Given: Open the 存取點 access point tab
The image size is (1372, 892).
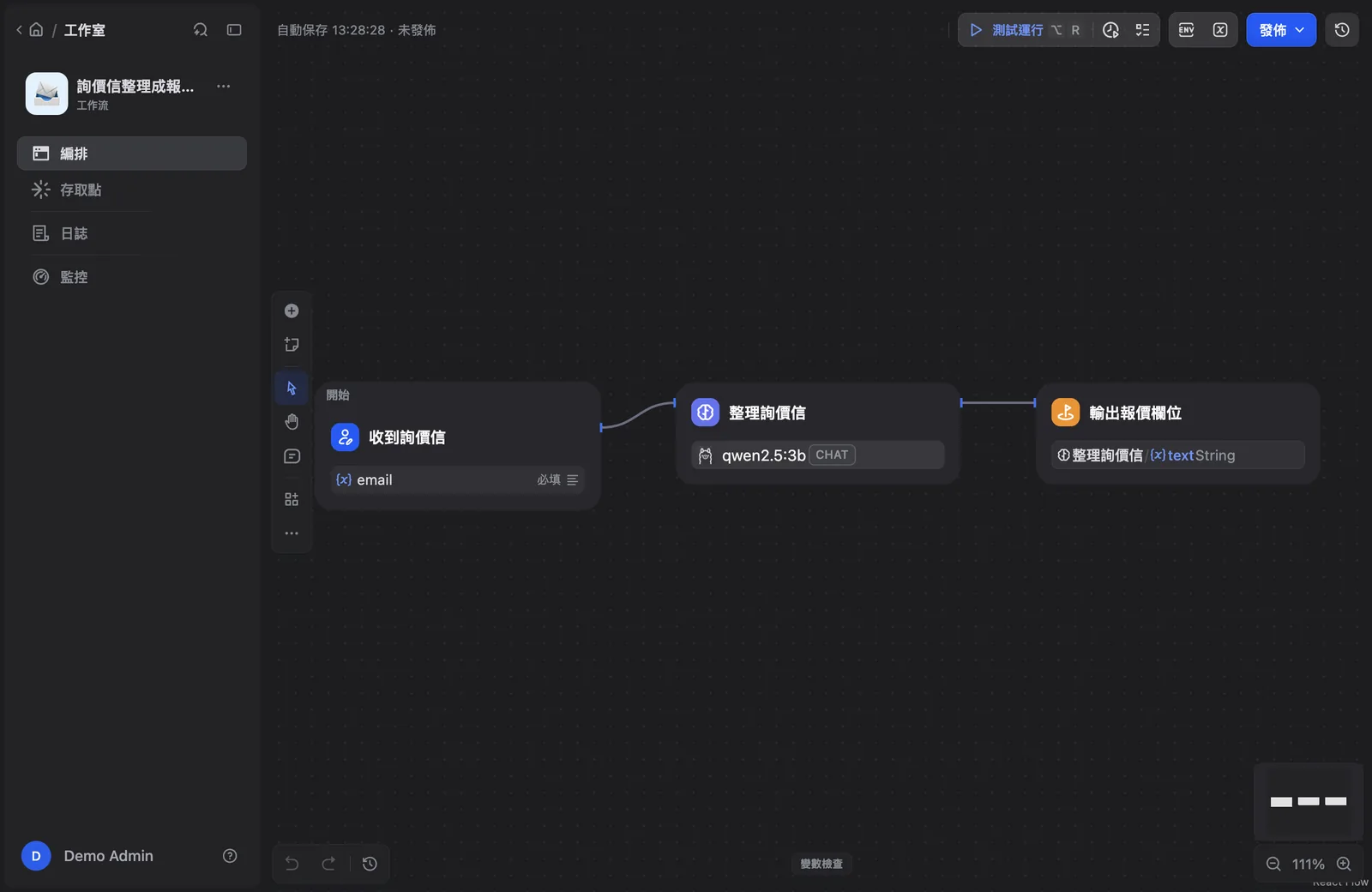Looking at the screenshot, I should pyautogui.click(x=132, y=190).
